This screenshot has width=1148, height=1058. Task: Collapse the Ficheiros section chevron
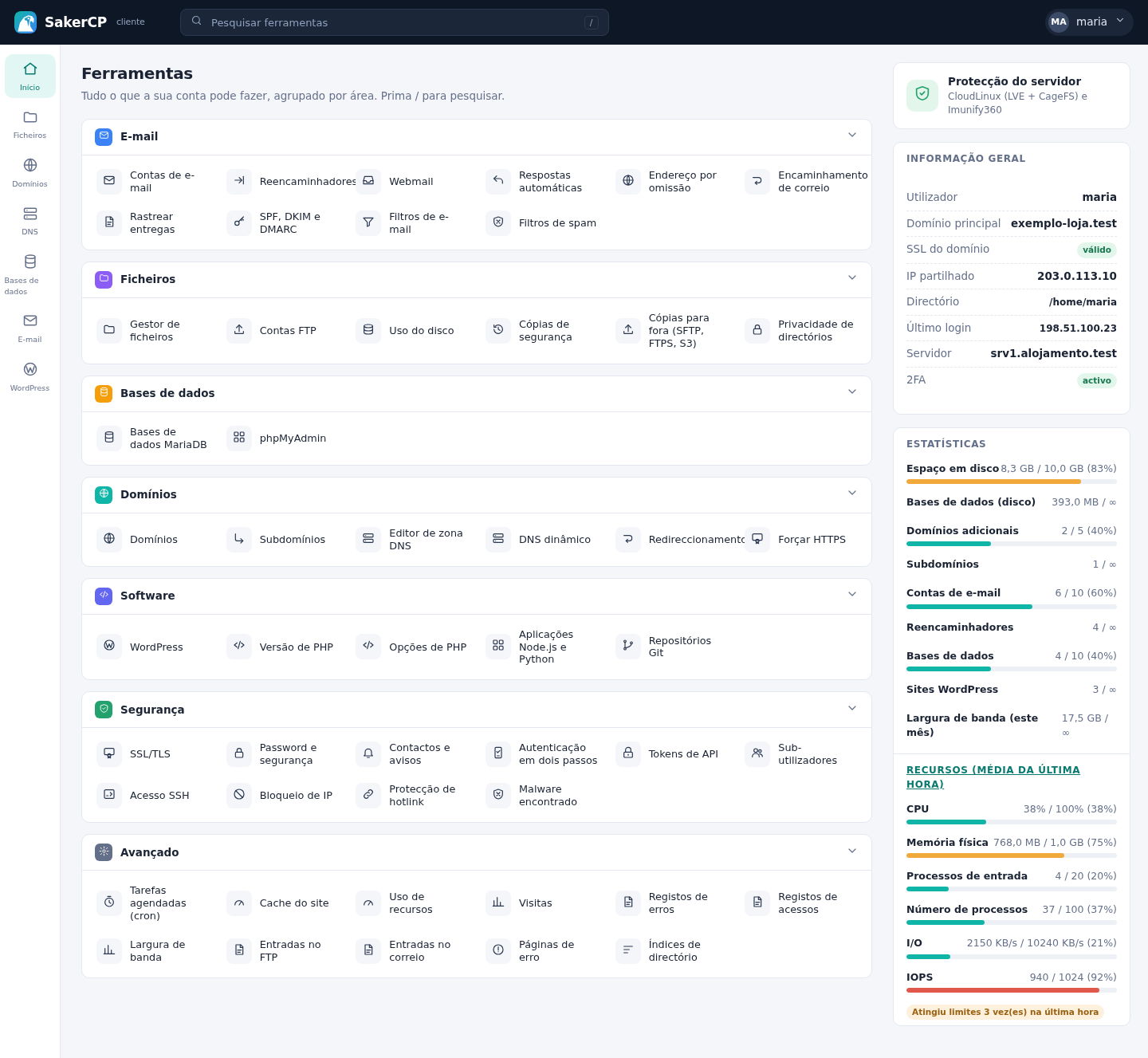(852, 278)
